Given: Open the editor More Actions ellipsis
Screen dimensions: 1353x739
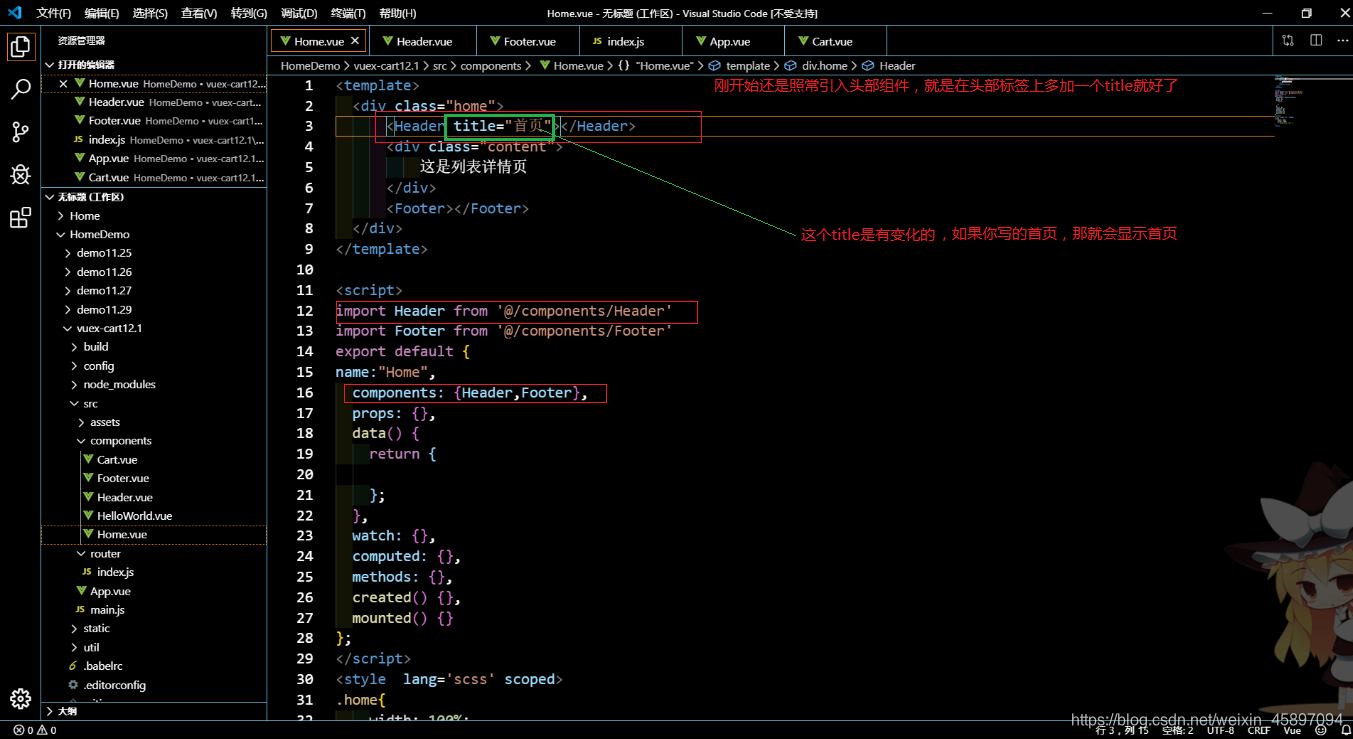Looking at the screenshot, I should 1342,41.
